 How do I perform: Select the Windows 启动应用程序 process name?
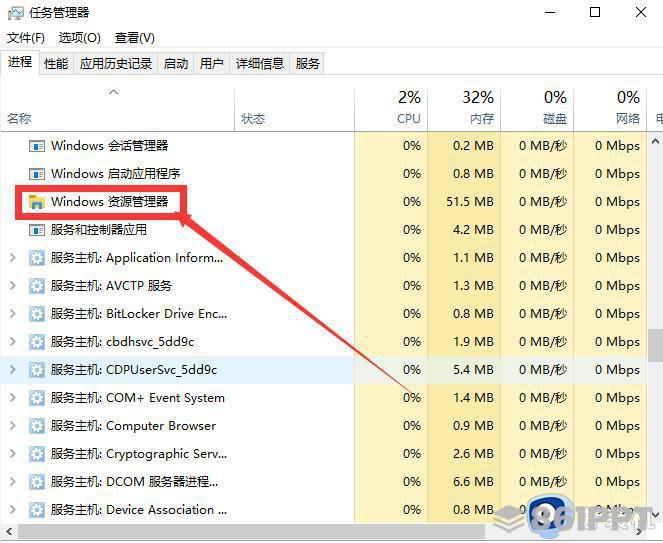coord(116,174)
